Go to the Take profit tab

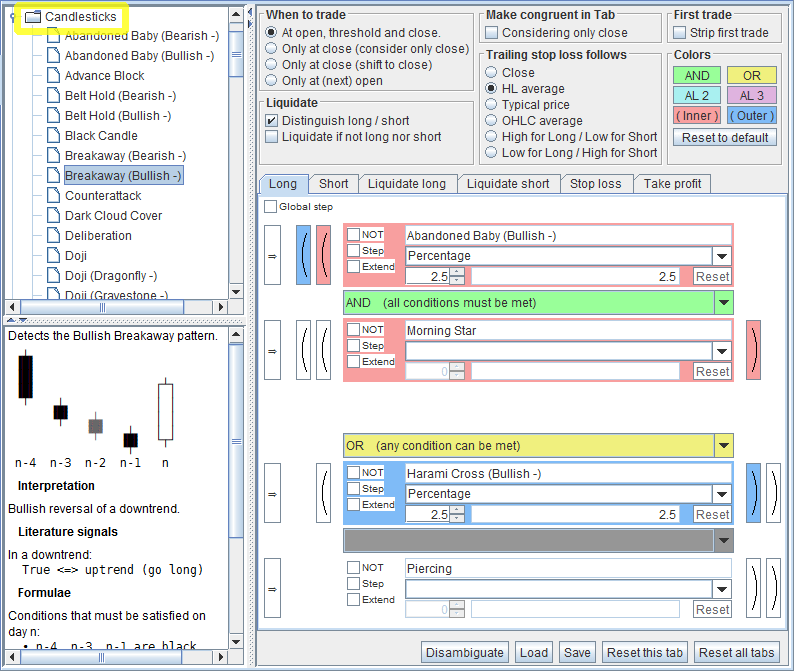[672, 184]
